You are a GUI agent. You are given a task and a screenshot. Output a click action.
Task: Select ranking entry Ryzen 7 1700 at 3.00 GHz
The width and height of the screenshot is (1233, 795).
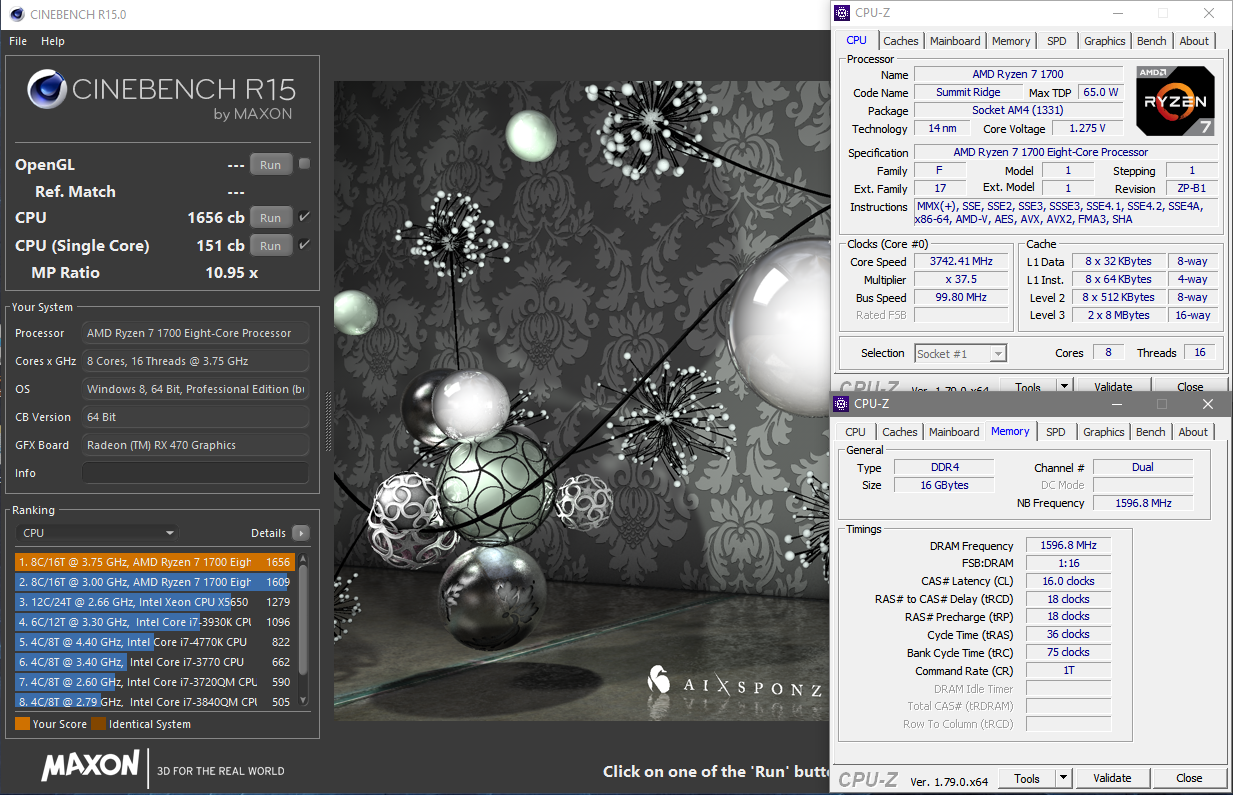154,582
